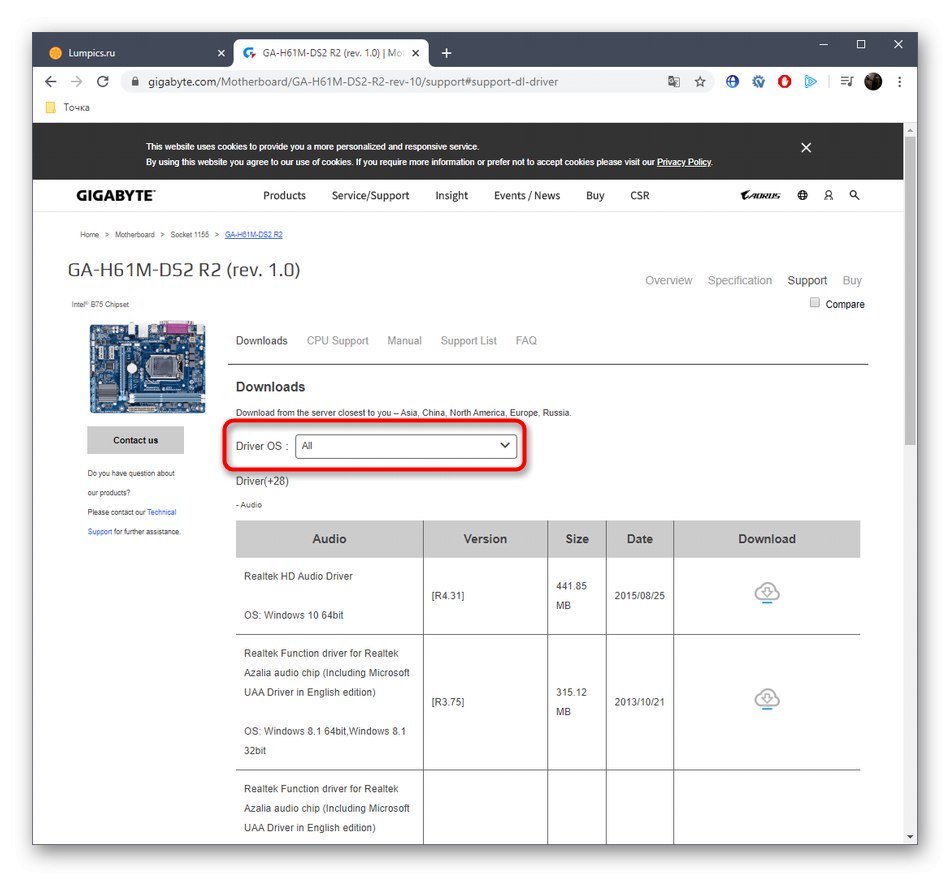The height and width of the screenshot is (877, 950).
Task: Click the browser forward arrow
Action: (x=76, y=82)
